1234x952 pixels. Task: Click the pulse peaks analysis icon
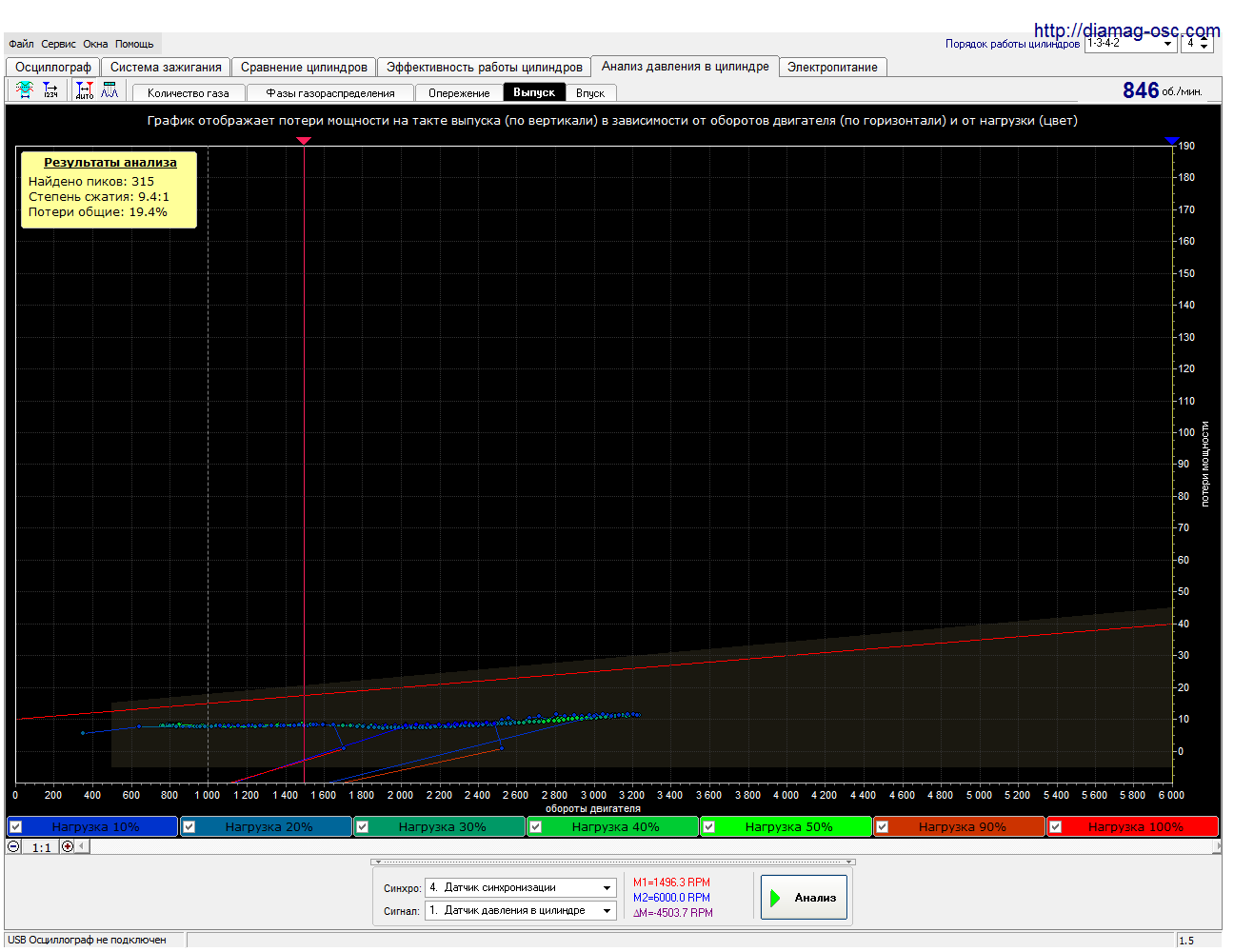[109, 90]
